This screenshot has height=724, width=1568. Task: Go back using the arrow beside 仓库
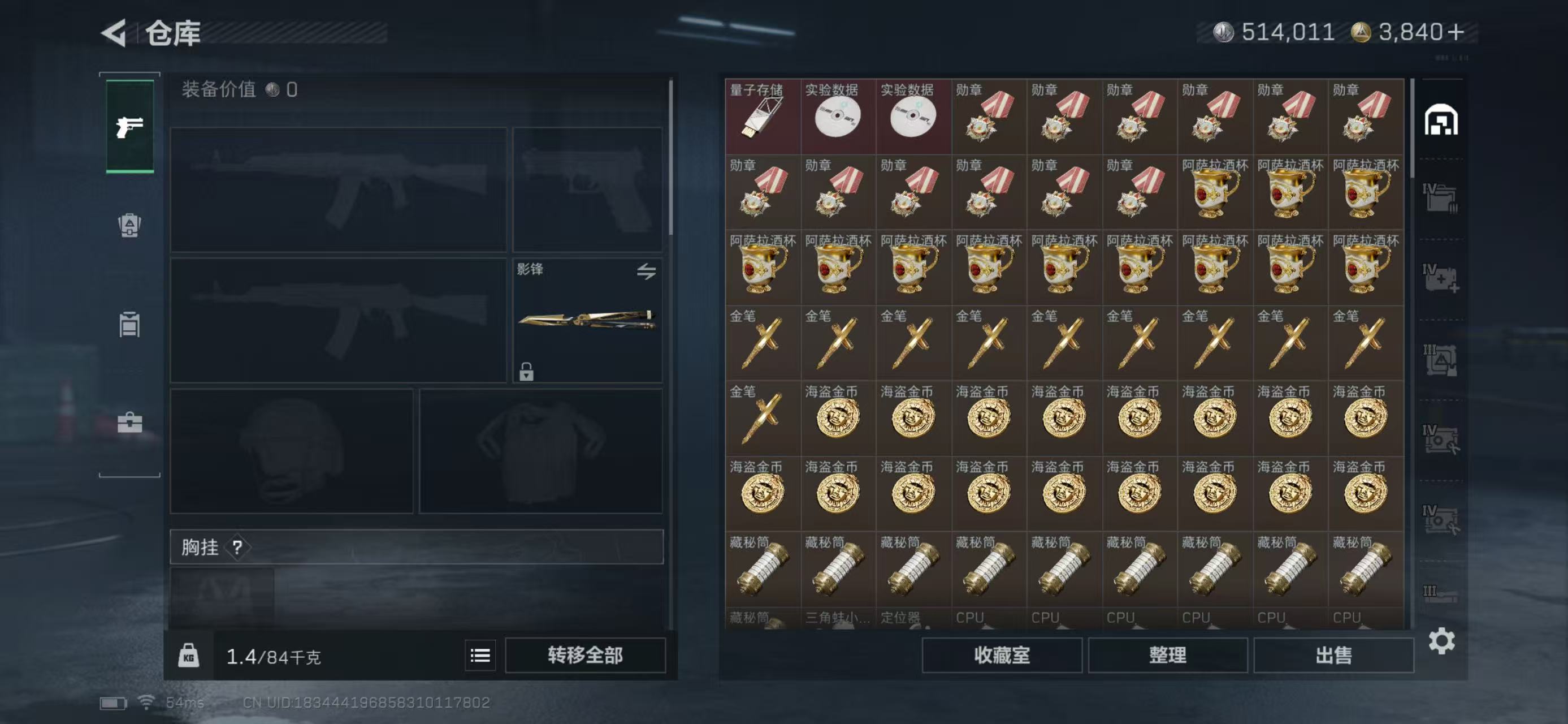[x=114, y=33]
